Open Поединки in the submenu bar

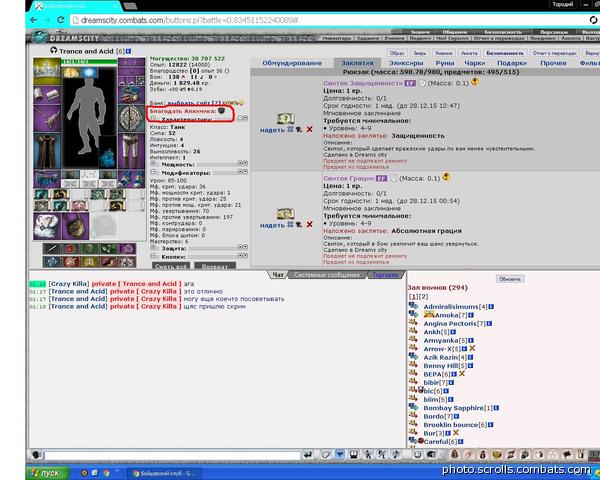543,38
